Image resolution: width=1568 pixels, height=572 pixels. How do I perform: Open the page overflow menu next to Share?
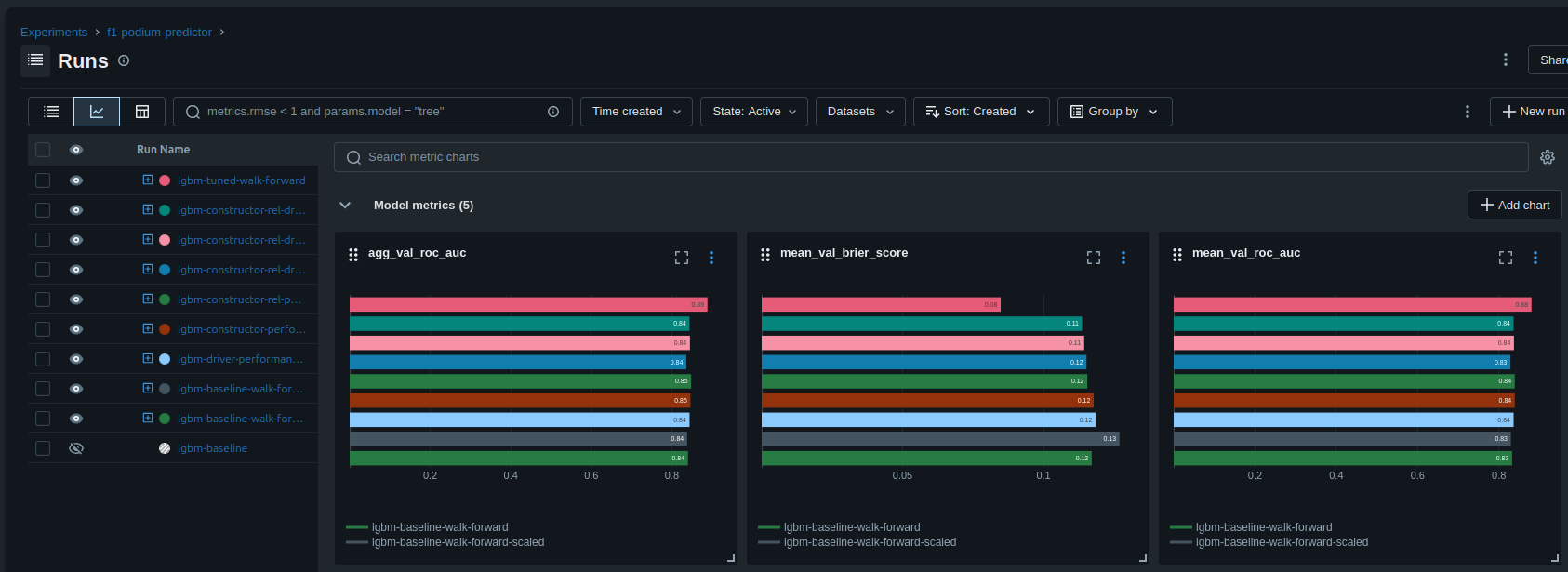tap(1506, 60)
